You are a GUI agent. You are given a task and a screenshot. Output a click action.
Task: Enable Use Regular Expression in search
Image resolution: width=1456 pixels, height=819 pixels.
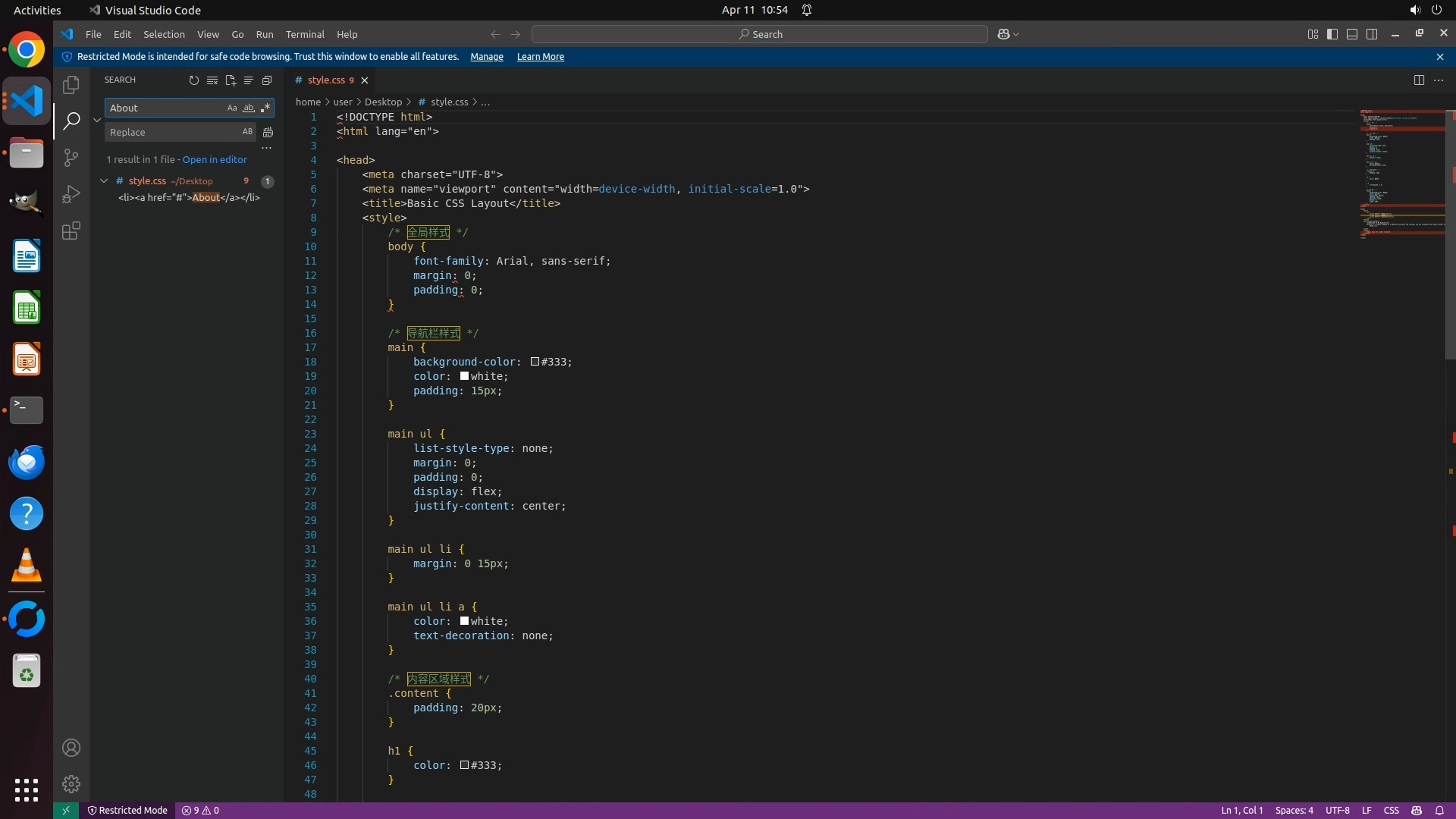(265, 108)
